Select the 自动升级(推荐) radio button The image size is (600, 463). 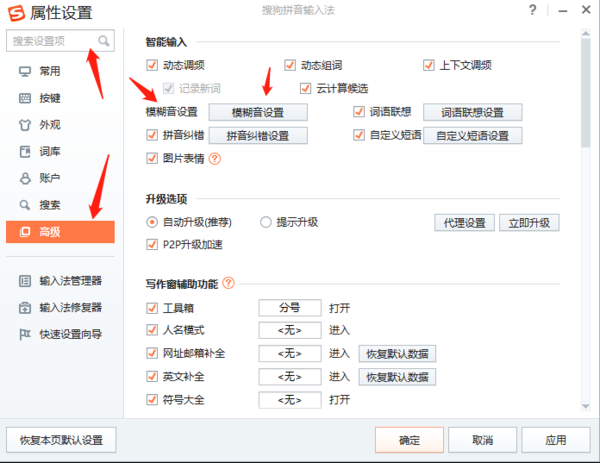point(152,222)
